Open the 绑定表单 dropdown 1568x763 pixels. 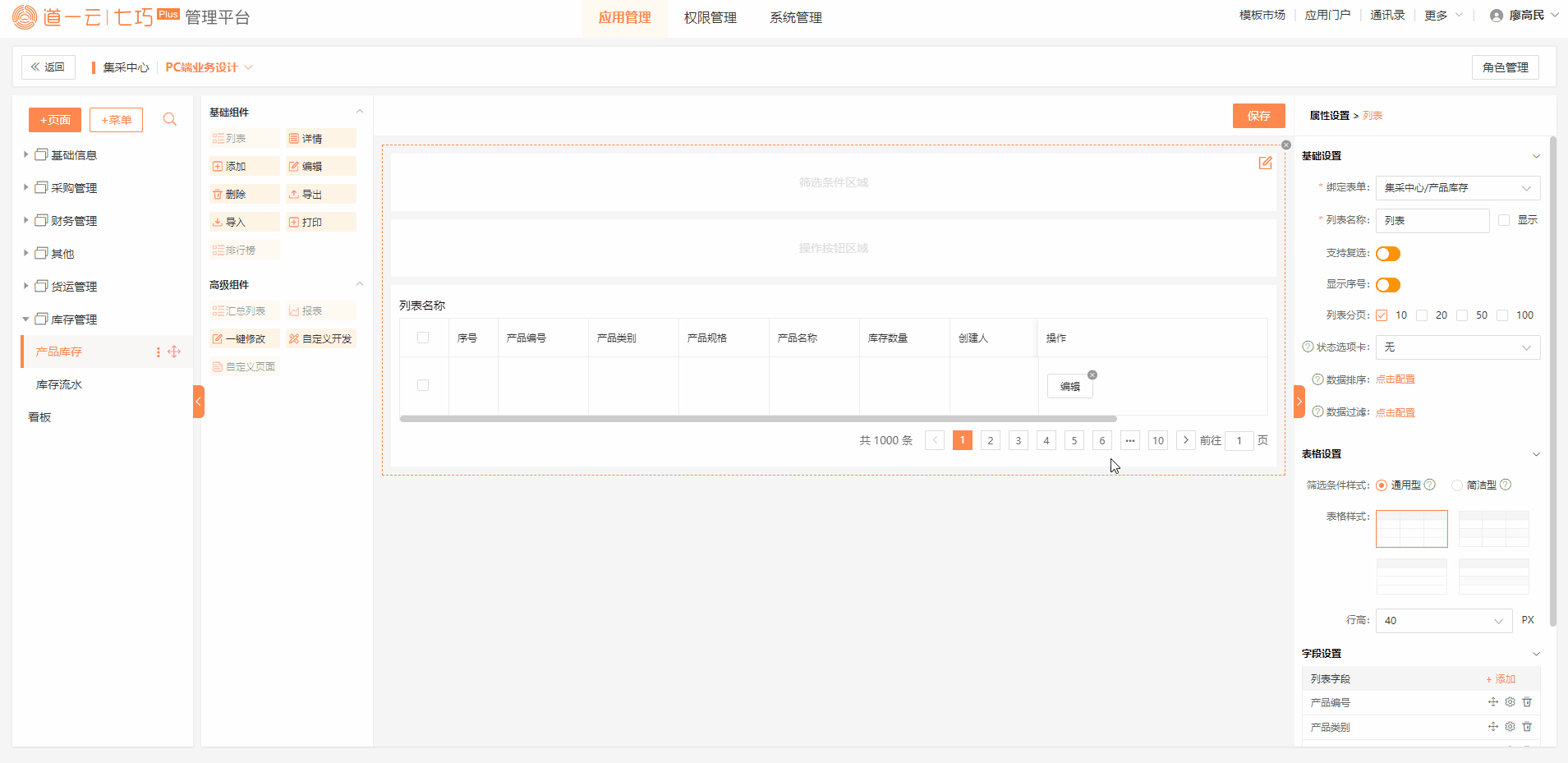click(1457, 188)
